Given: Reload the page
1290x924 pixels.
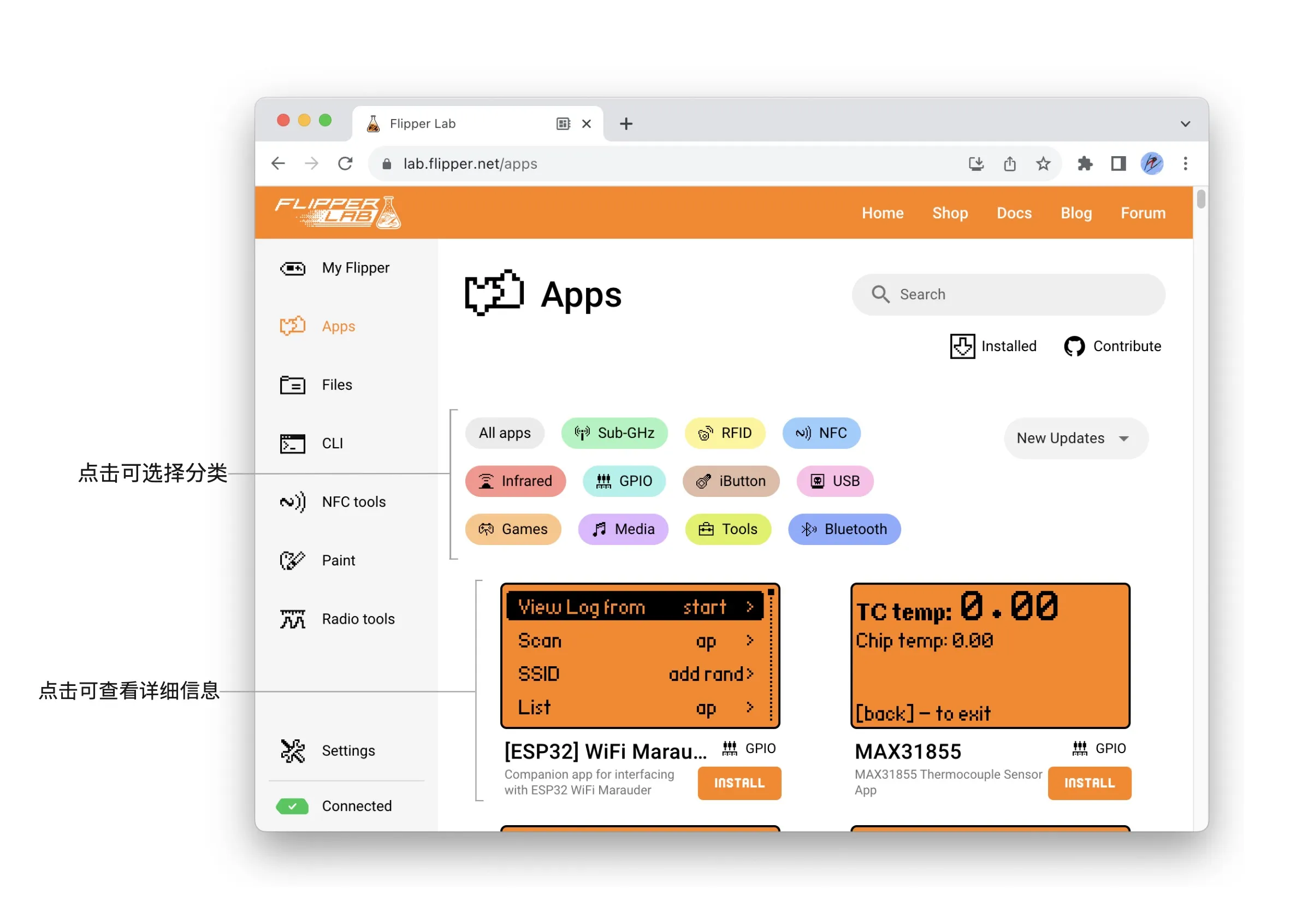Looking at the screenshot, I should point(345,164).
